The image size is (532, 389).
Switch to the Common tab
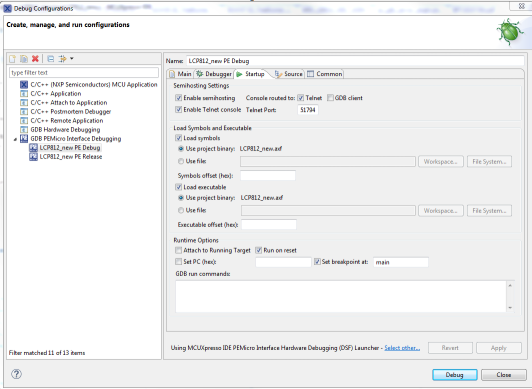pyautogui.click(x=325, y=74)
